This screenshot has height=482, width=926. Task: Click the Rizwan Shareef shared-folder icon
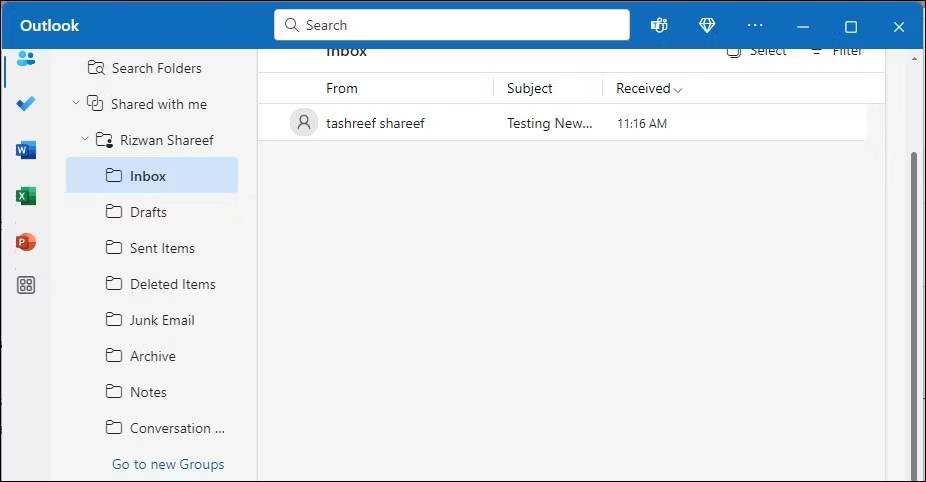click(105, 140)
